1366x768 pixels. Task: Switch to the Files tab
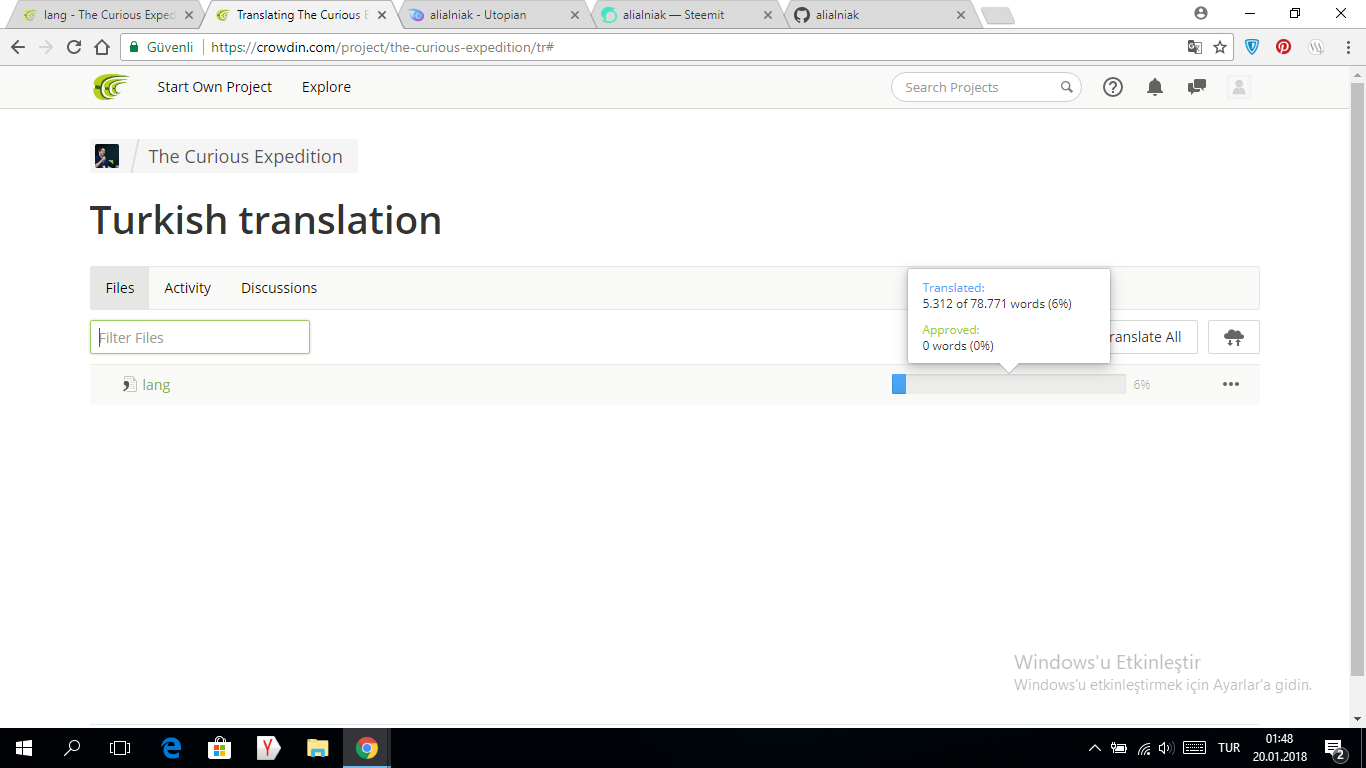[x=120, y=288]
